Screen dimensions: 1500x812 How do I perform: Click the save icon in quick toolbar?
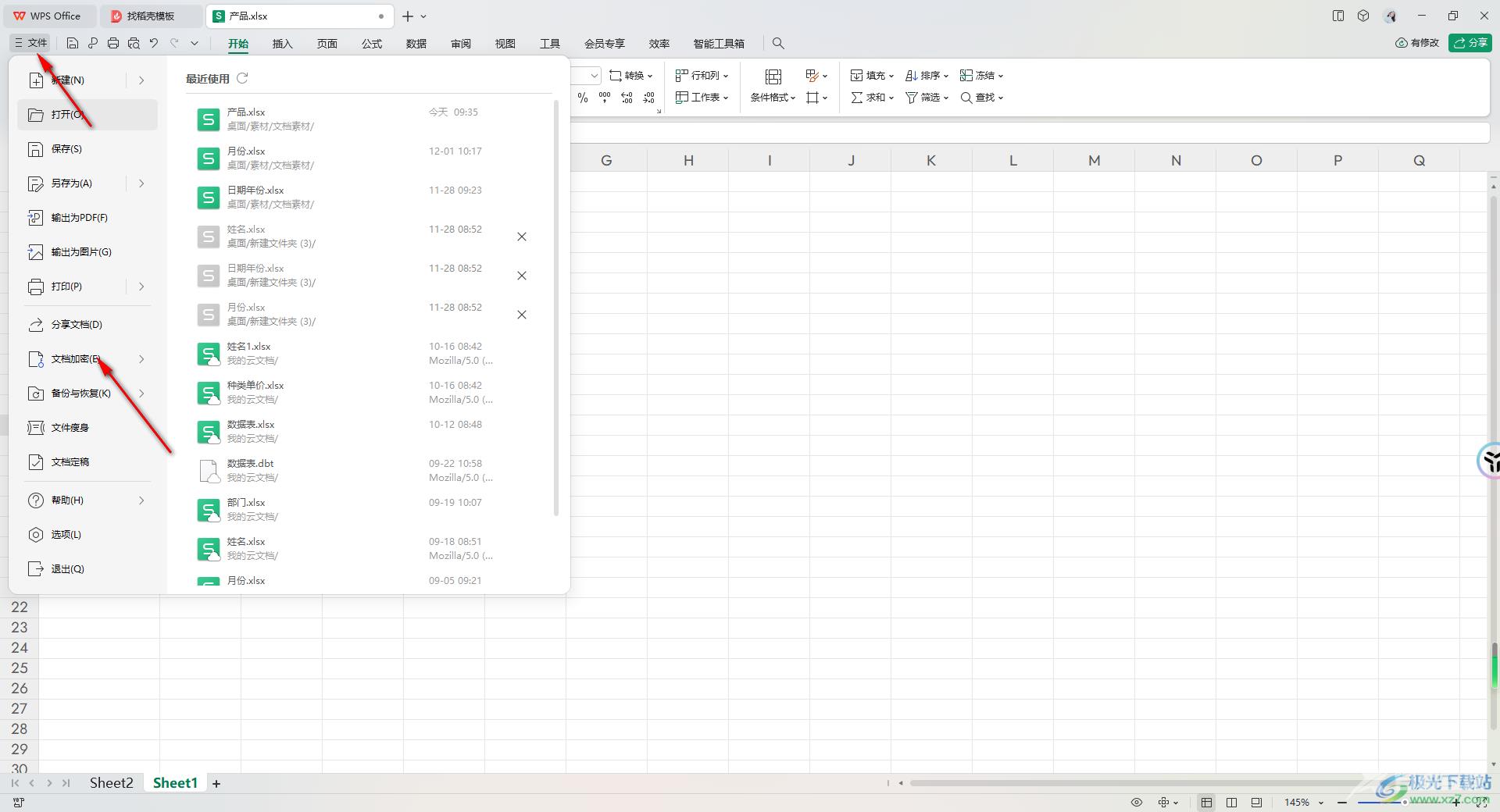coord(72,44)
